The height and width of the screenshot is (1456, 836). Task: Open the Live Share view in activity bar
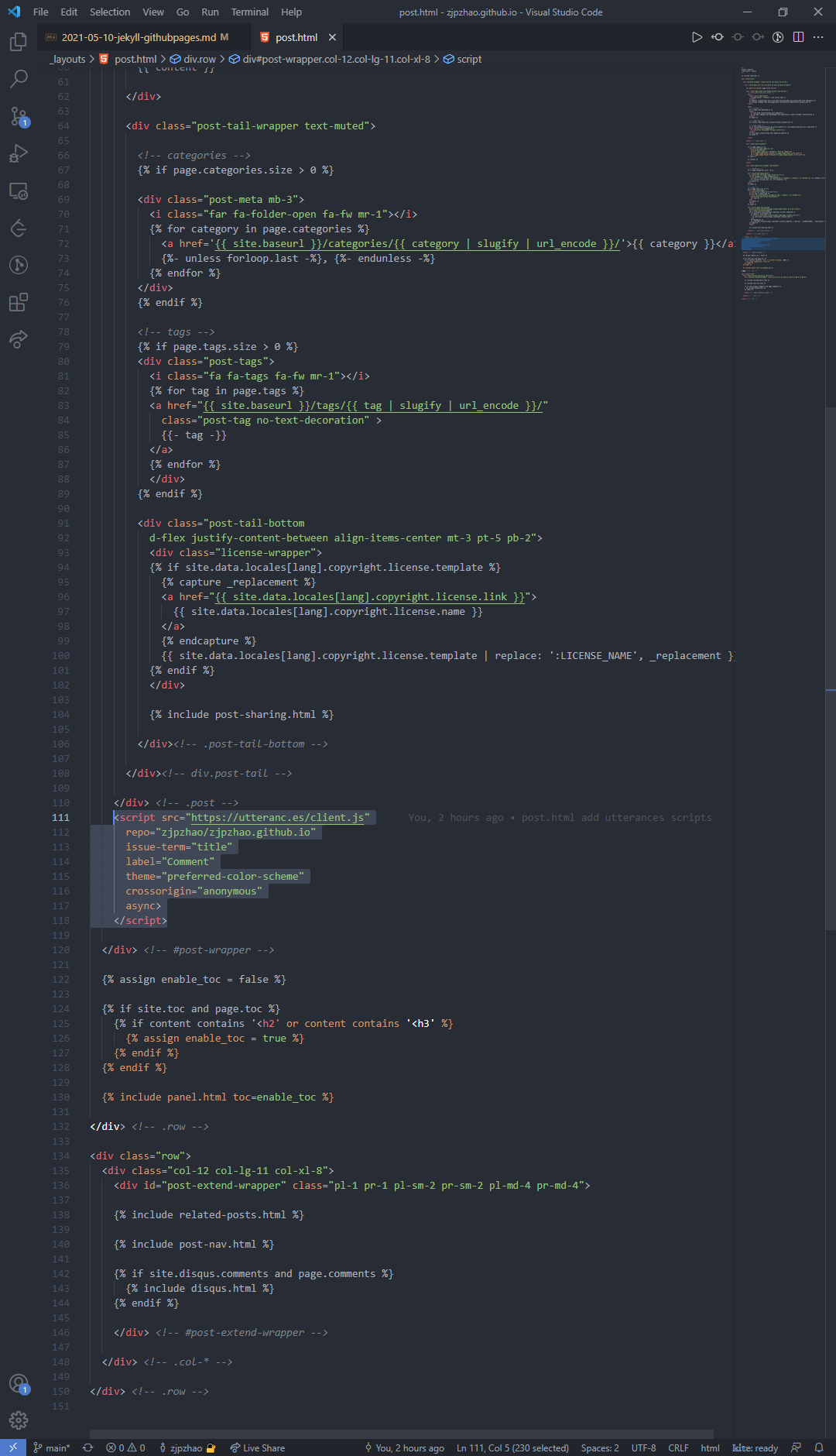pyautogui.click(x=19, y=338)
